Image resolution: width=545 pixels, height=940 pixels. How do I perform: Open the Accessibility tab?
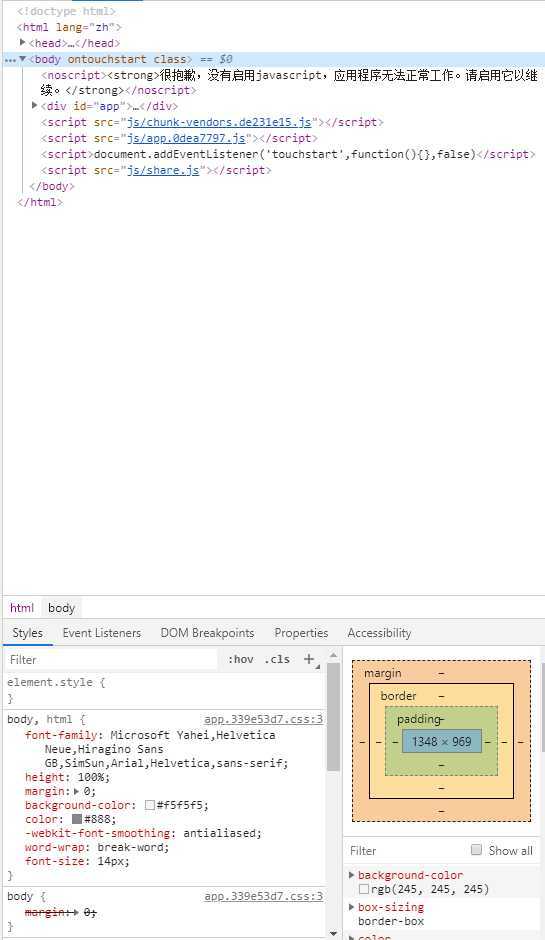pyautogui.click(x=379, y=633)
